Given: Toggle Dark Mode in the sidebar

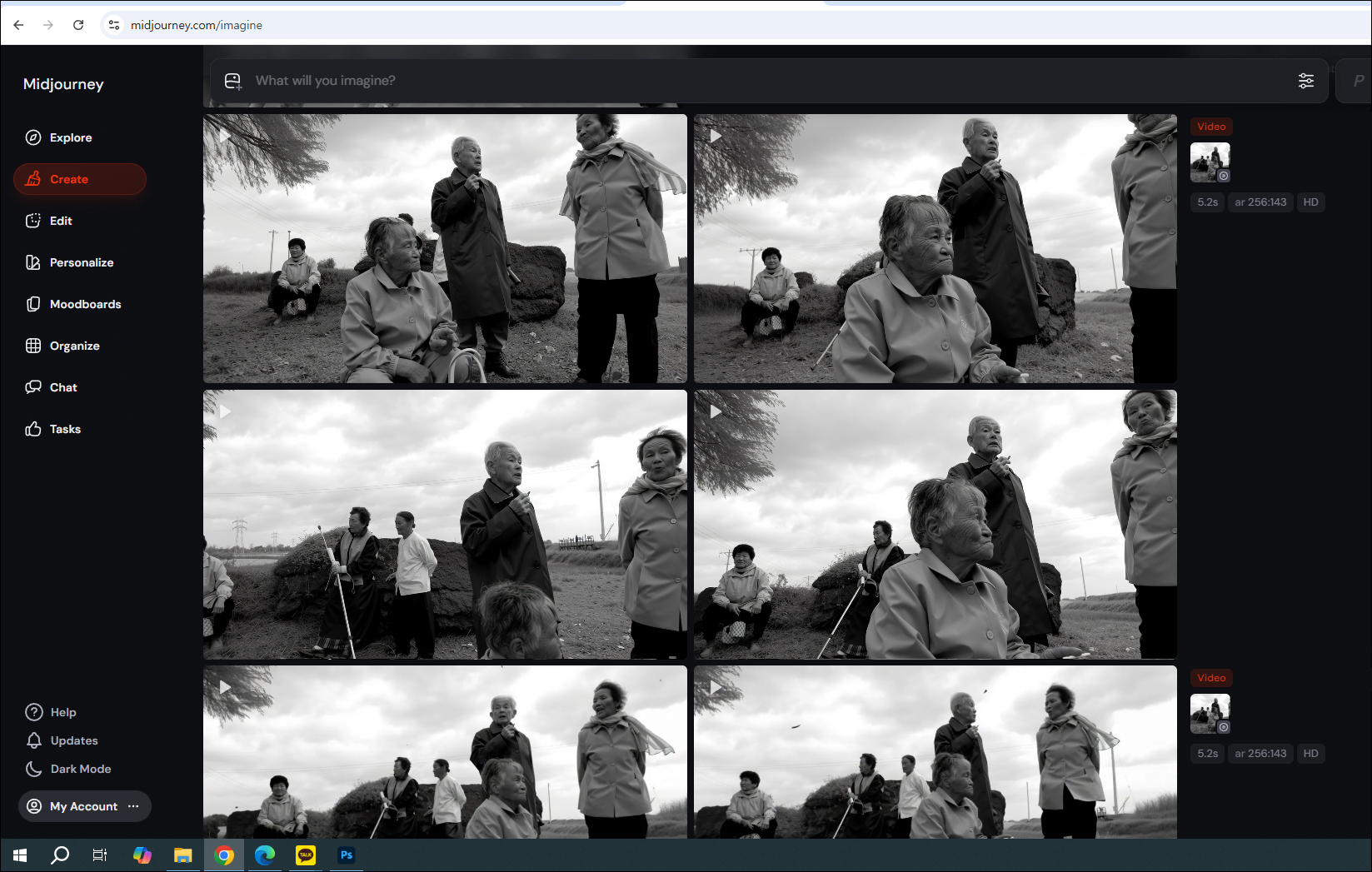Looking at the screenshot, I should click(68, 769).
